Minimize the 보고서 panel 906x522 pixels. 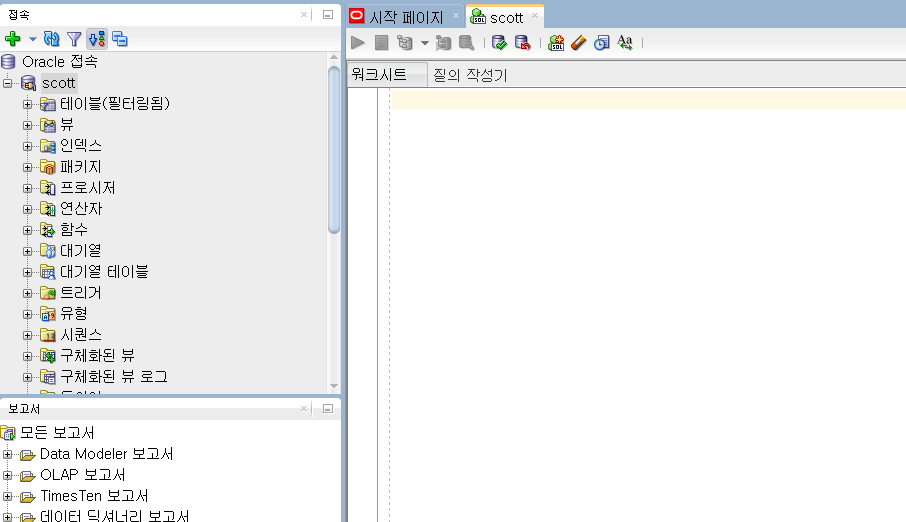pos(328,409)
